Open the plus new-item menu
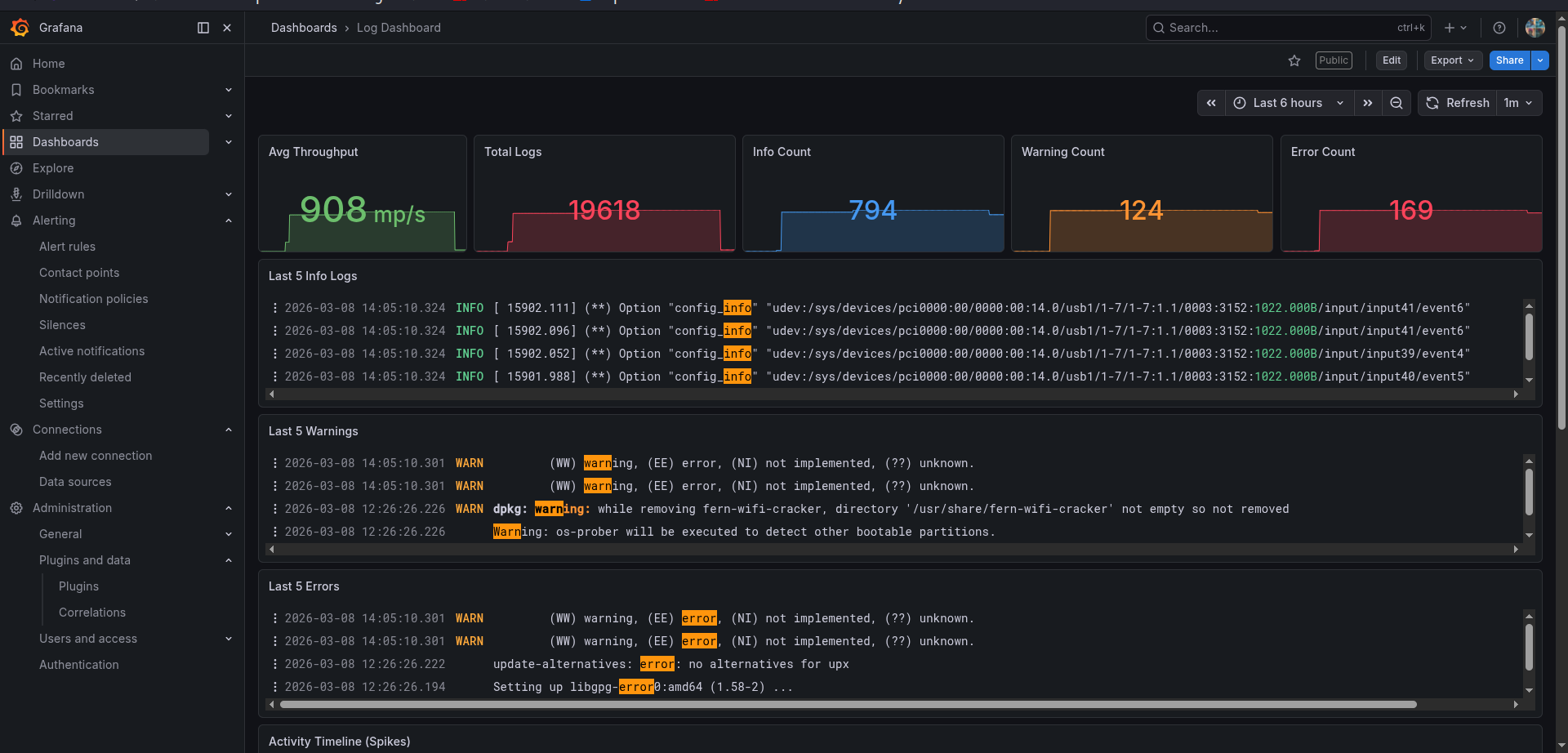 coord(1455,28)
